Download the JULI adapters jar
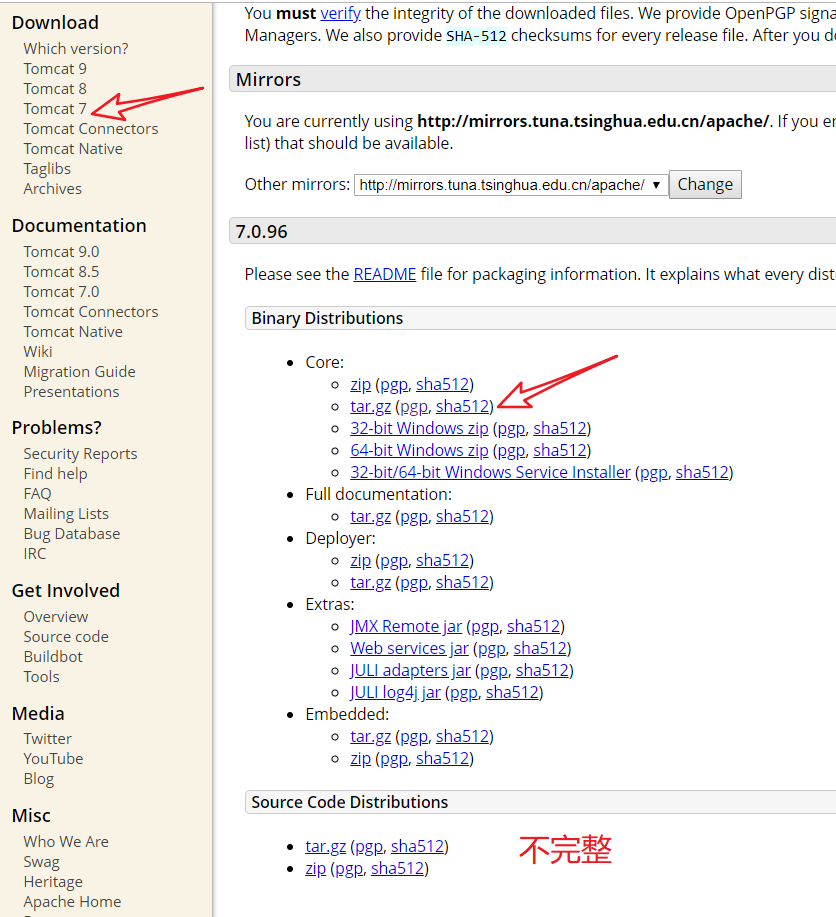Viewport: 836px width, 917px height. coord(411,671)
